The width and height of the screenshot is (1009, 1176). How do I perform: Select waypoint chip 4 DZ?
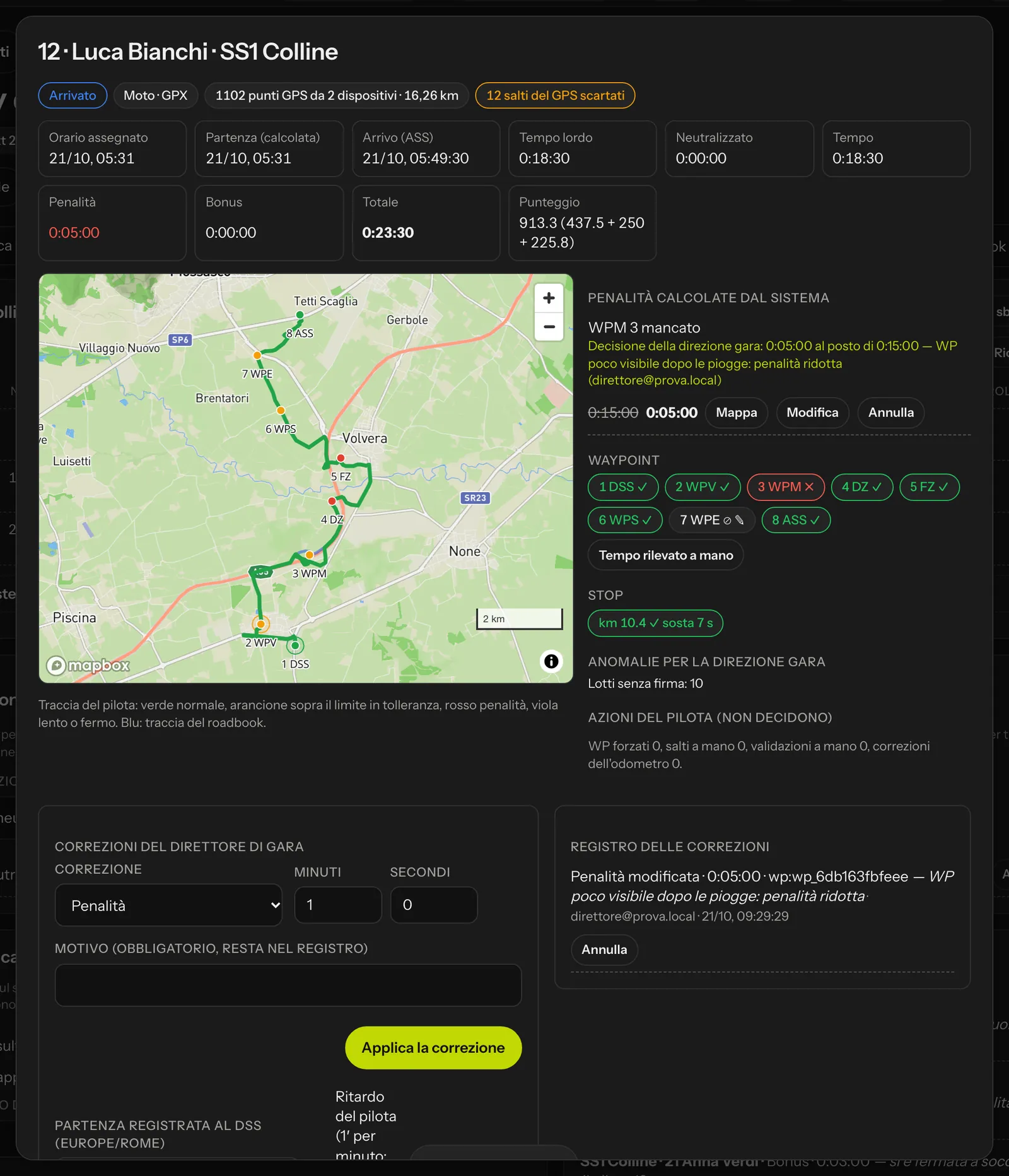click(862, 487)
